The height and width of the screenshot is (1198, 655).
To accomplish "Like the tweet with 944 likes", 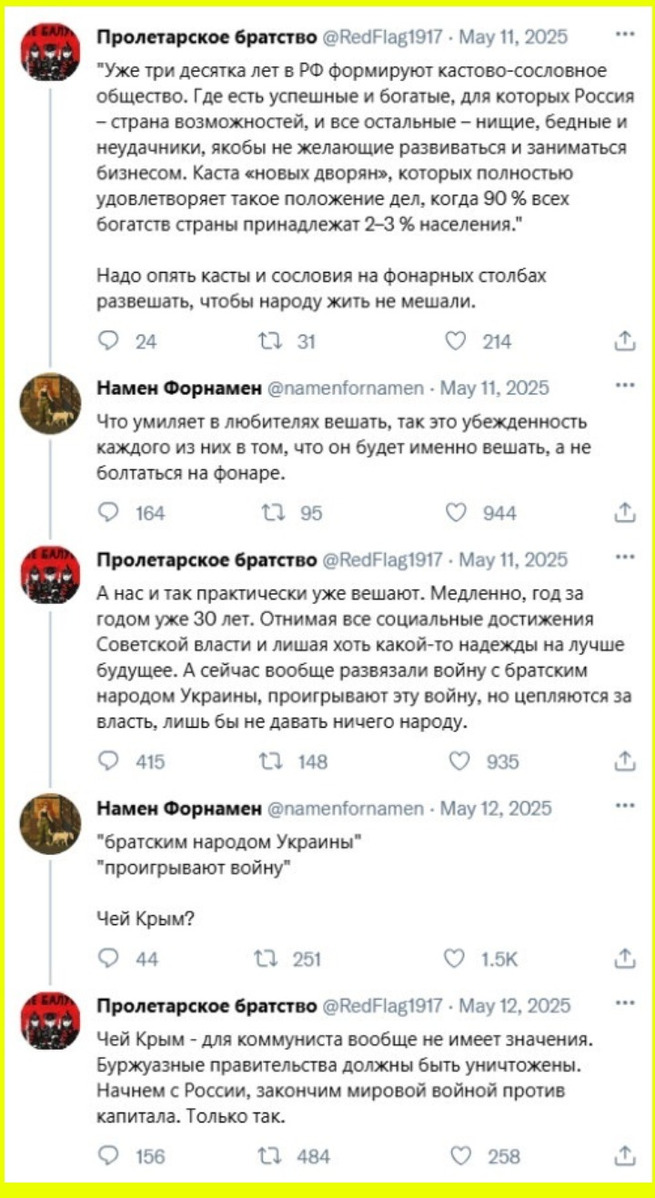I will point(456,512).
